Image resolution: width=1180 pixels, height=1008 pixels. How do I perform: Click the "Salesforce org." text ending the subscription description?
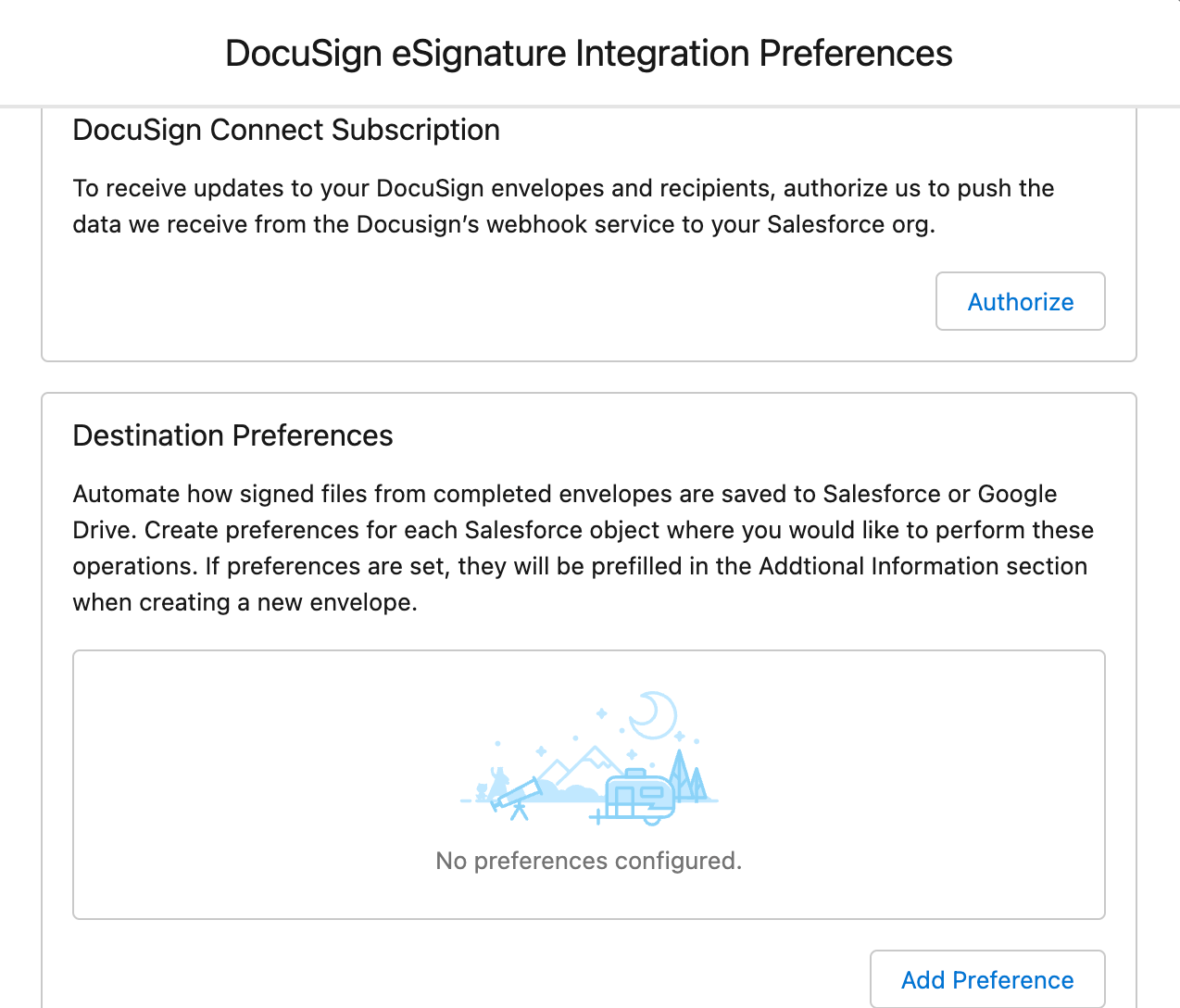(851, 224)
